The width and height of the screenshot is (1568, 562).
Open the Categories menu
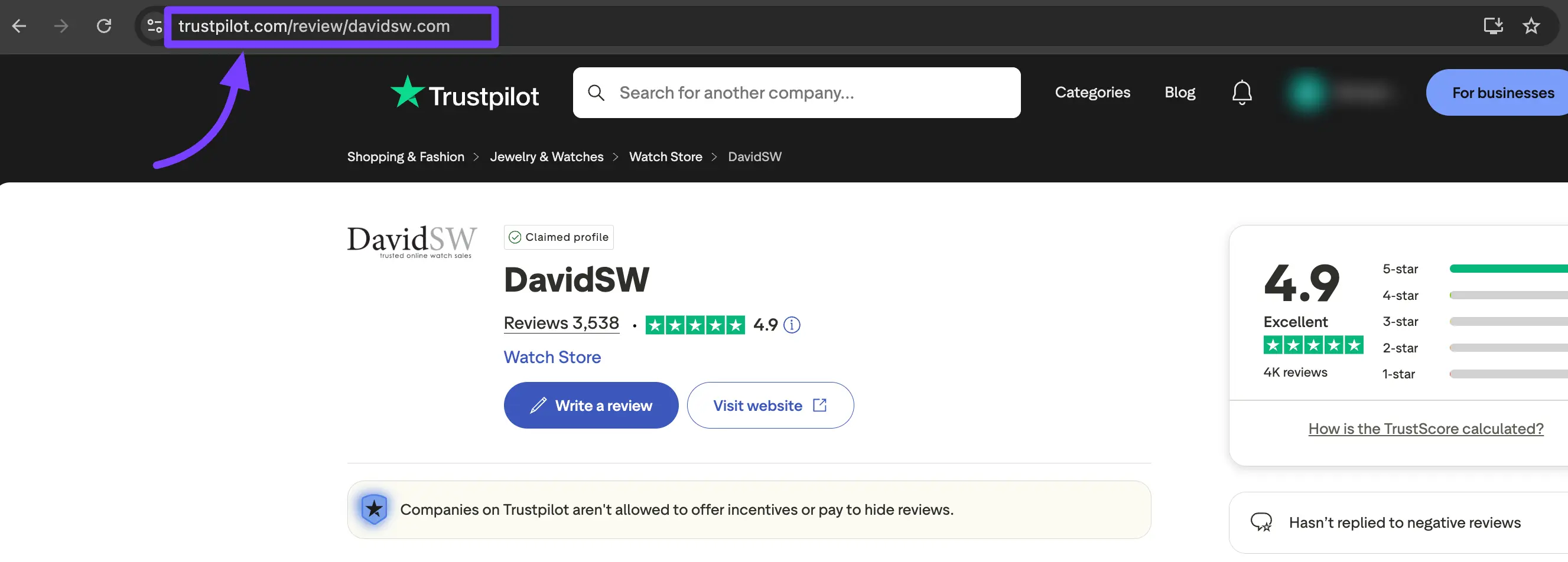tap(1092, 93)
